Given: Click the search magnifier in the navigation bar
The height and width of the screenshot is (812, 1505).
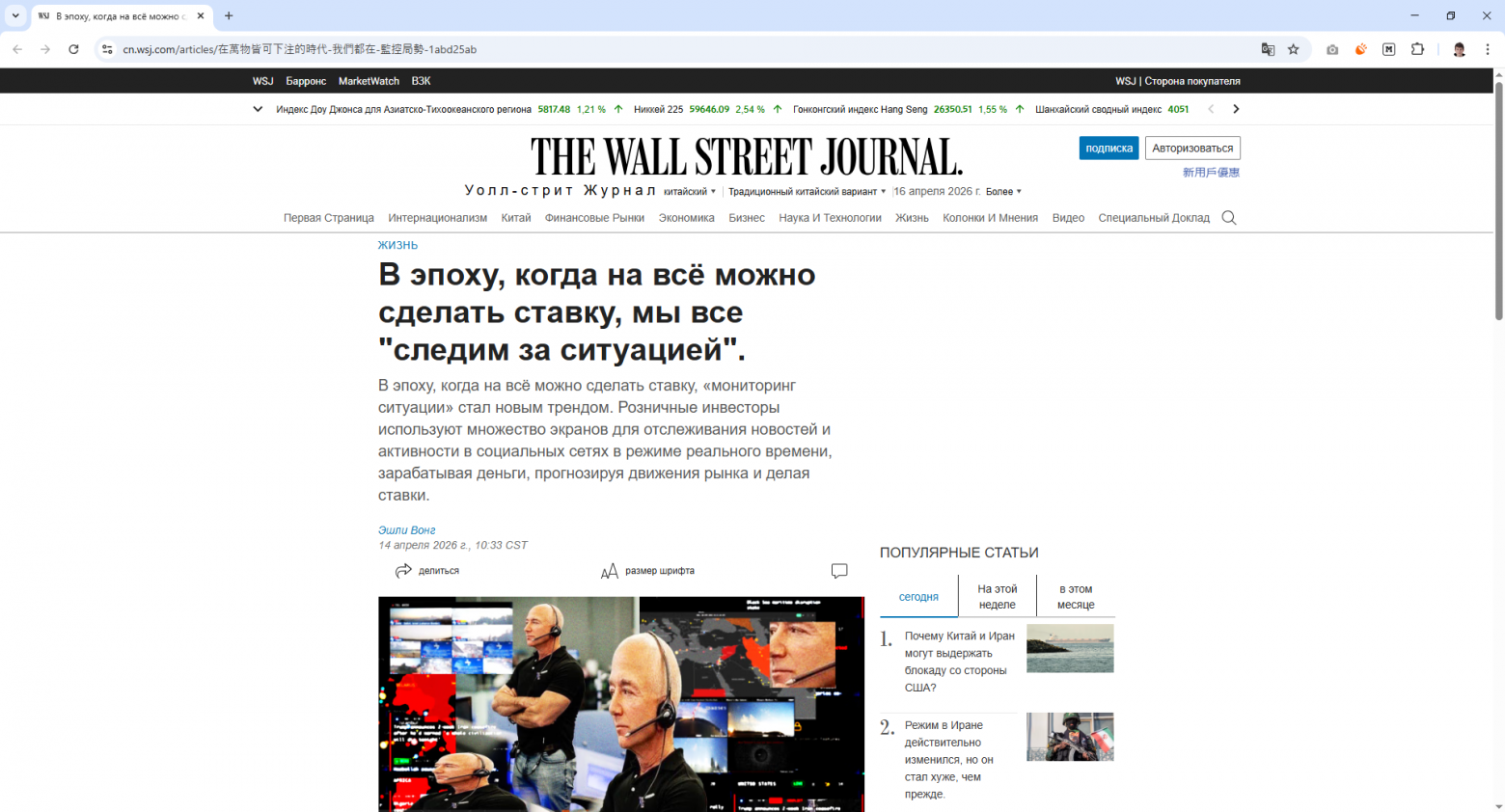Looking at the screenshot, I should click(1228, 218).
